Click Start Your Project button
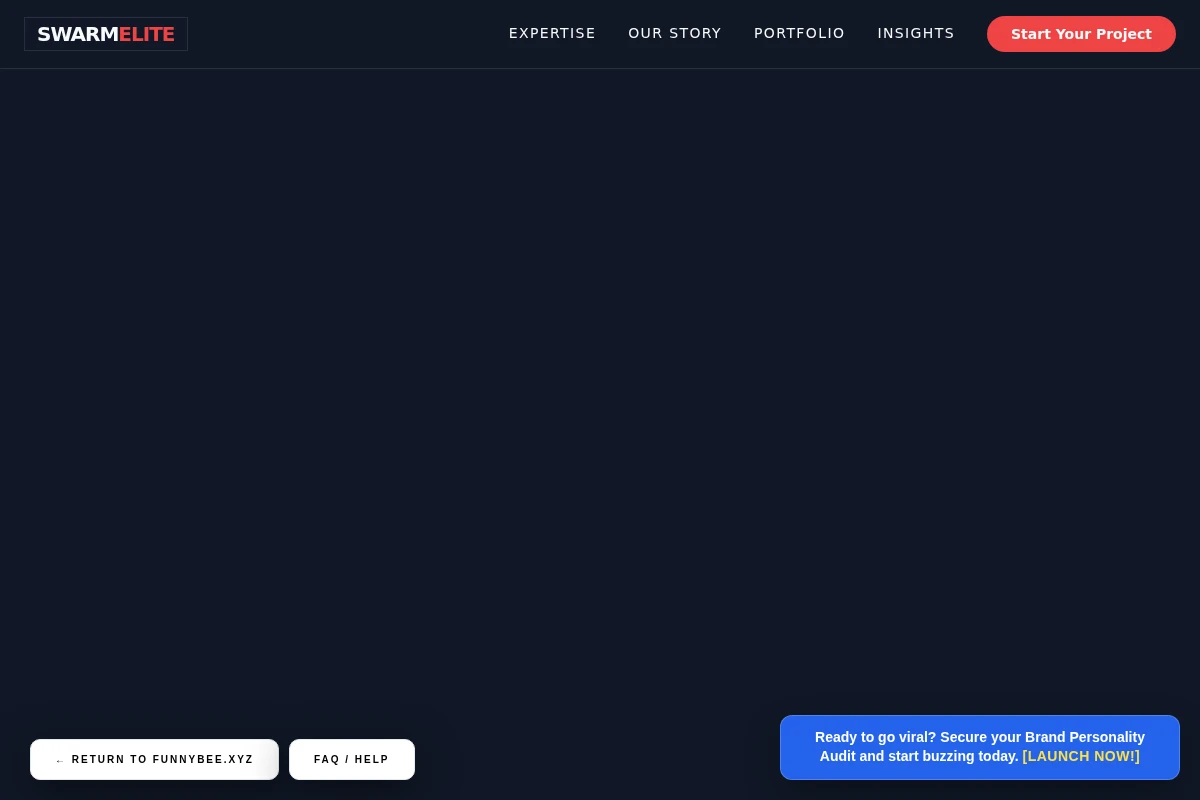 (x=1081, y=34)
